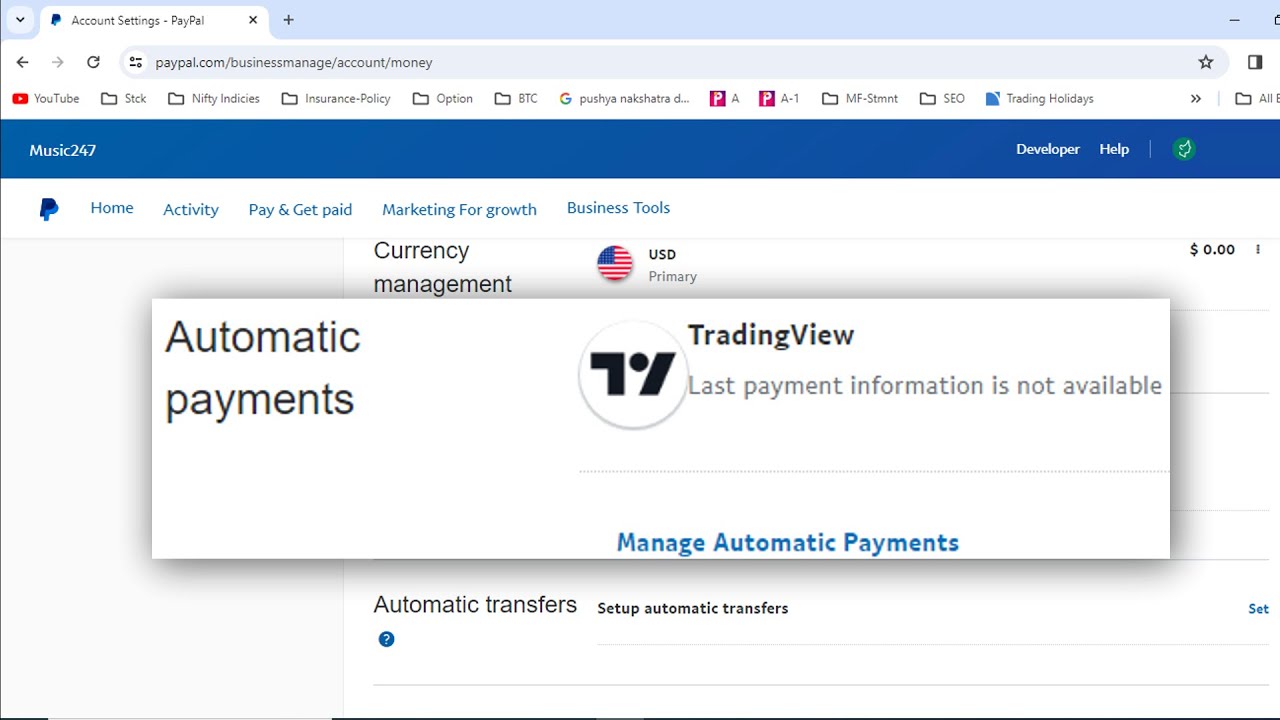The image size is (1280, 720).
Task: Show more bookmarks with the chevron
Action: coord(1196,98)
